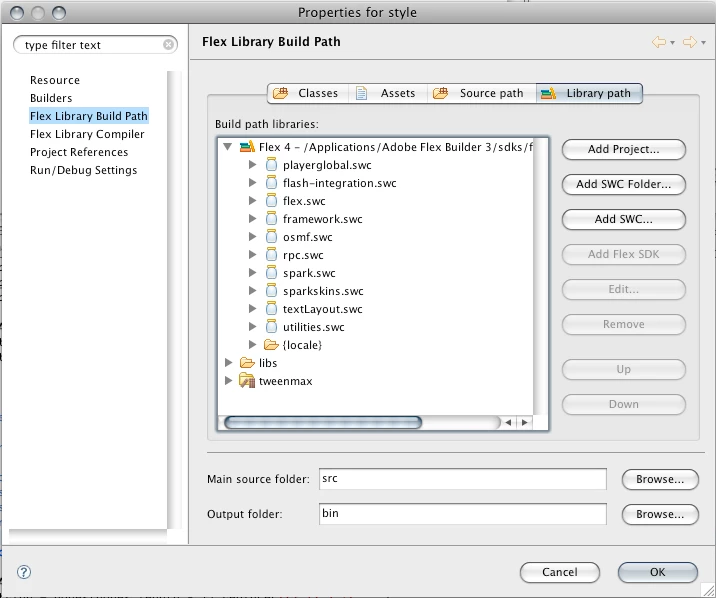Expand the playerglobal.swc node
Viewport: 716px width, 598px height.
click(252, 165)
